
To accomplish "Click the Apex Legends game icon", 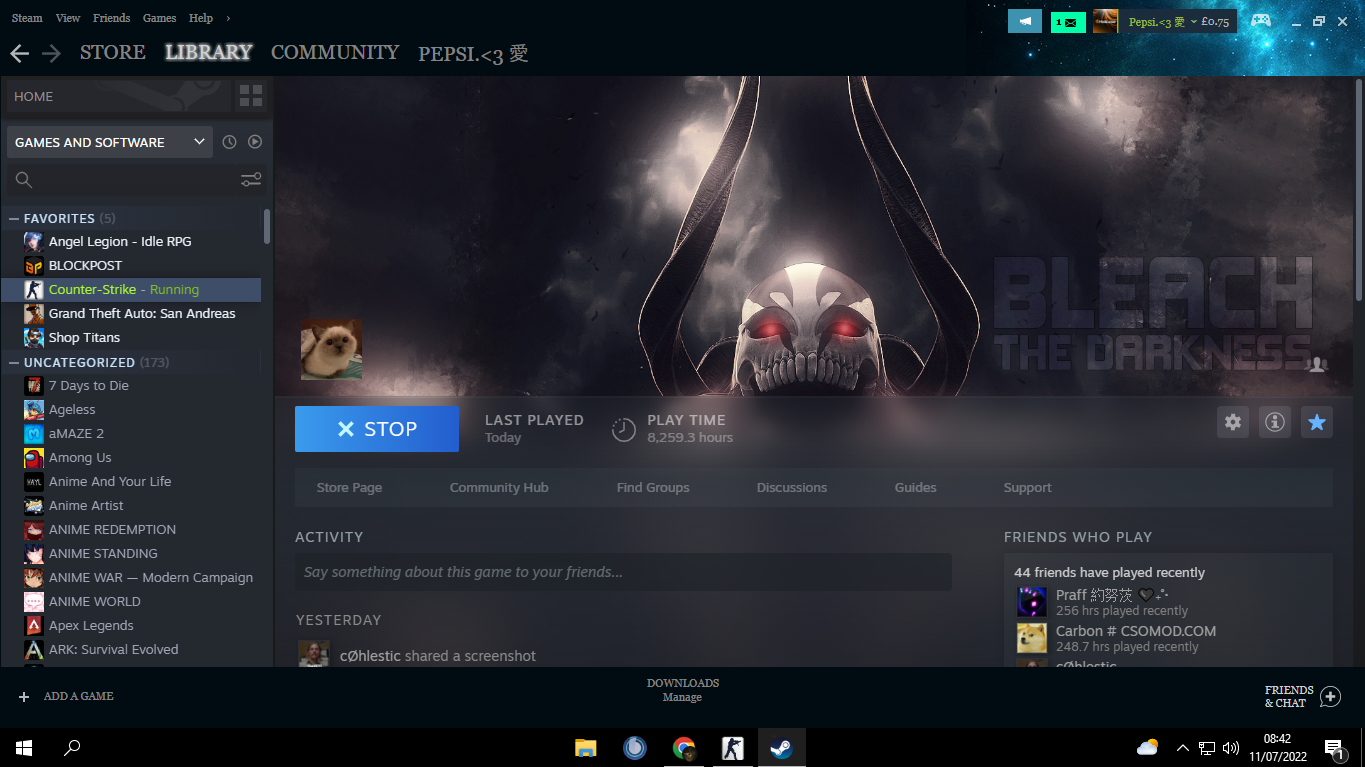I will pos(34,625).
